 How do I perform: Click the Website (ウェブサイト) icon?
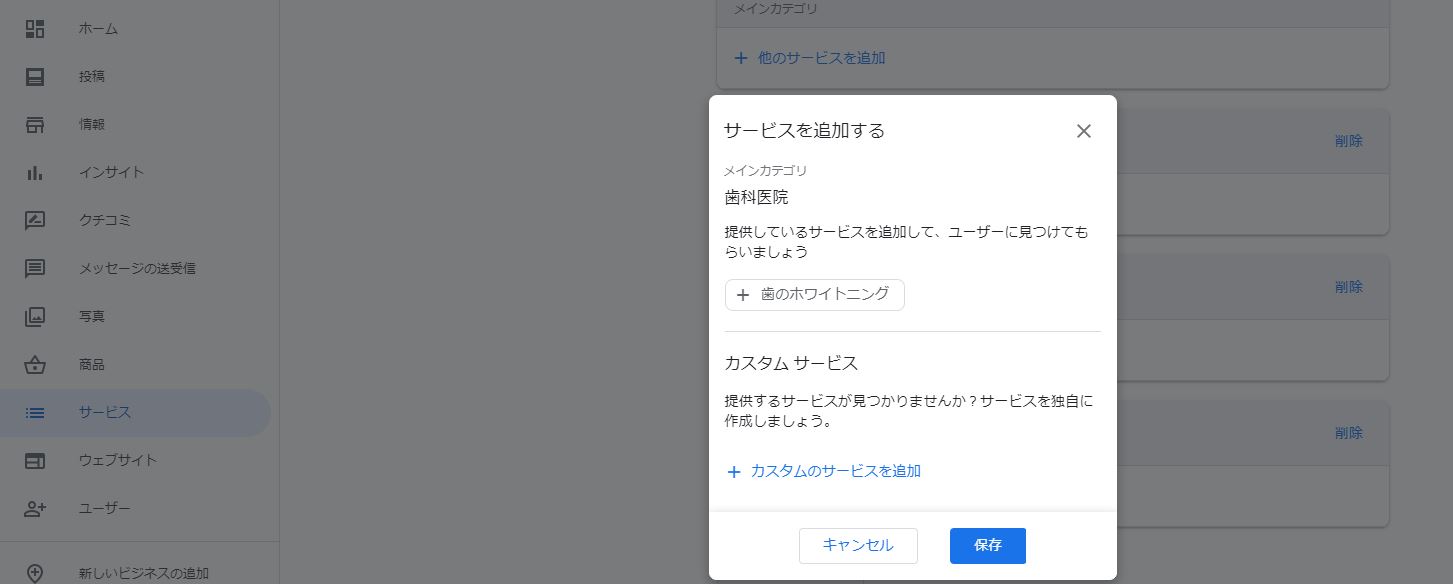[35, 460]
